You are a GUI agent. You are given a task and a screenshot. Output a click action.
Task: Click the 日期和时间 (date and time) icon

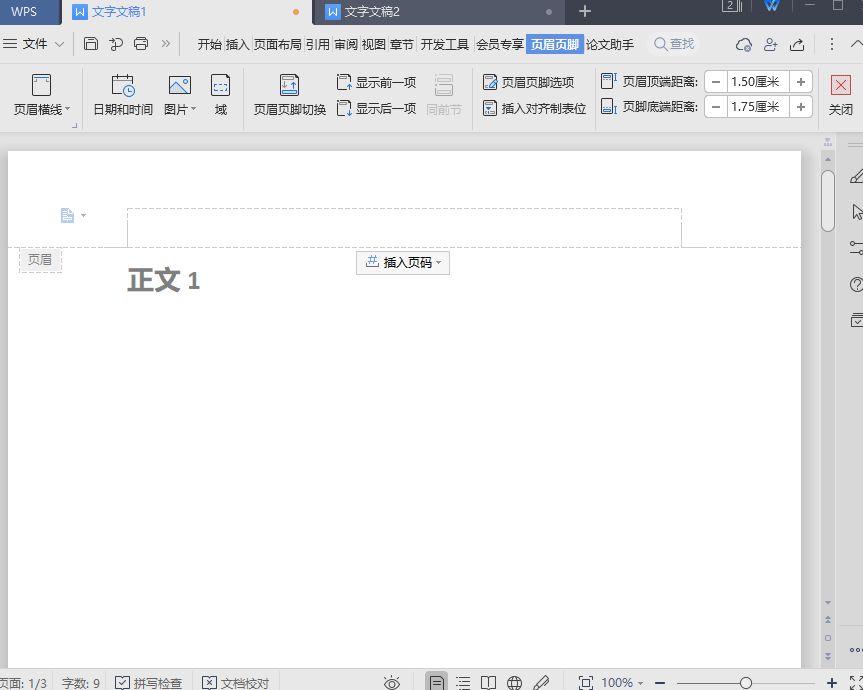122,86
